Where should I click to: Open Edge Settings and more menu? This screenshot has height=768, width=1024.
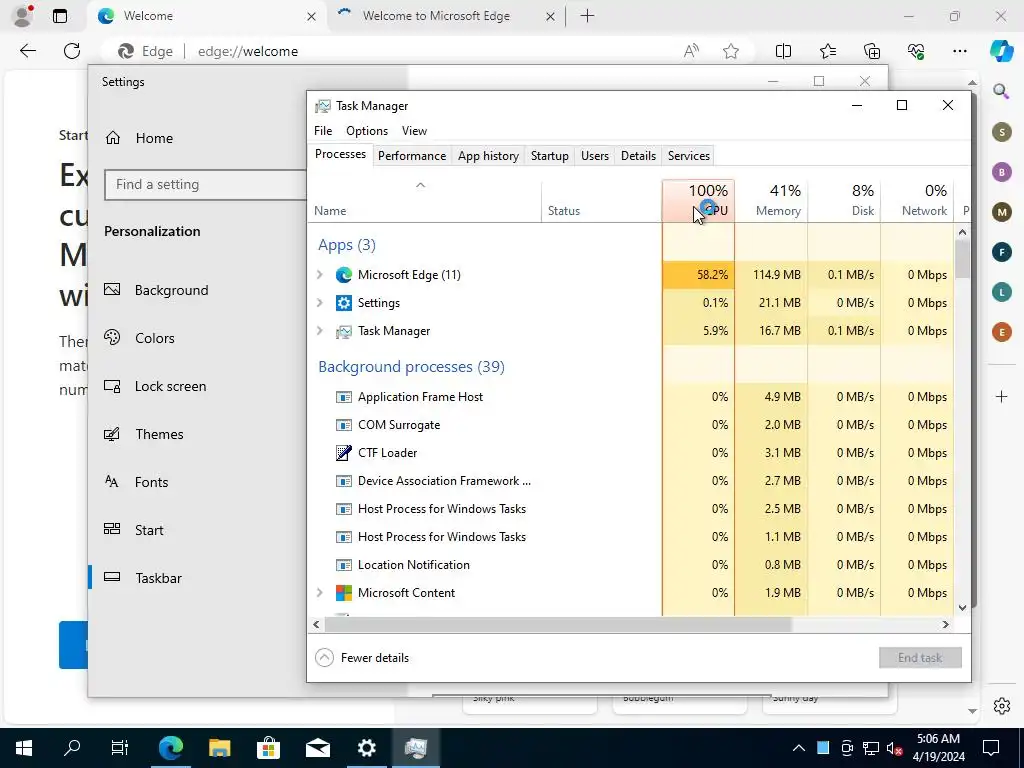click(x=959, y=51)
